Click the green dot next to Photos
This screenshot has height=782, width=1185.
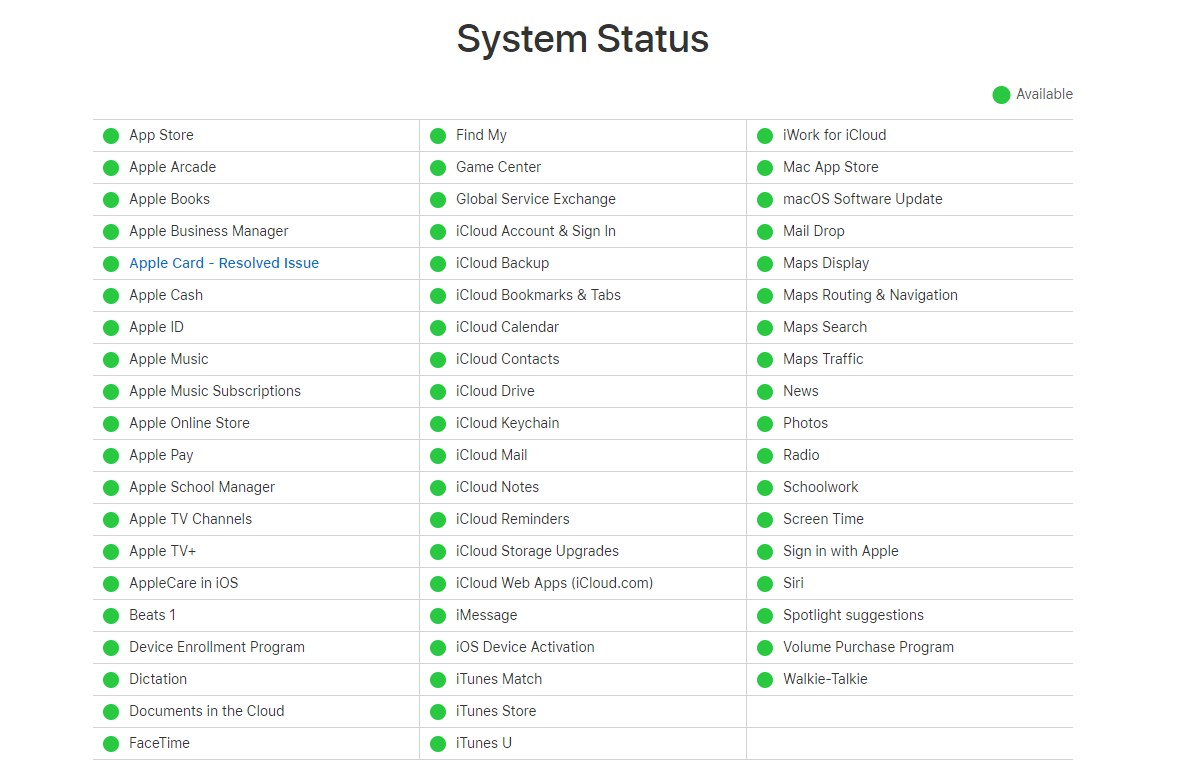(x=765, y=424)
